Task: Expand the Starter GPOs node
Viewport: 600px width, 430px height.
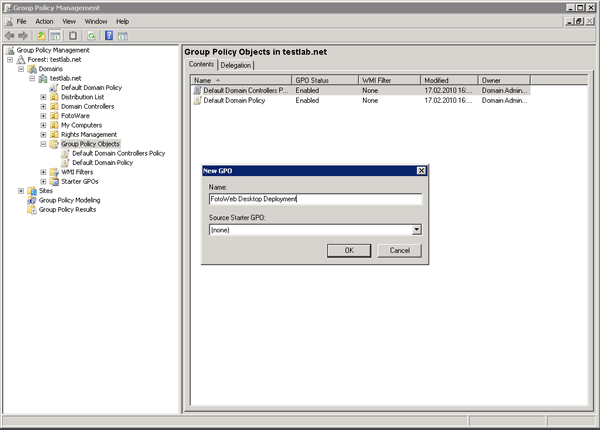Action: click(x=43, y=181)
